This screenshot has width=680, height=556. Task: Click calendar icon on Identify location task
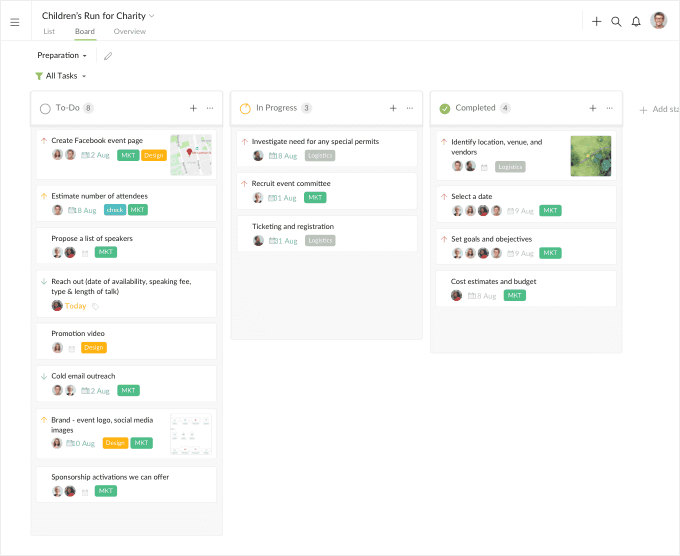484,167
